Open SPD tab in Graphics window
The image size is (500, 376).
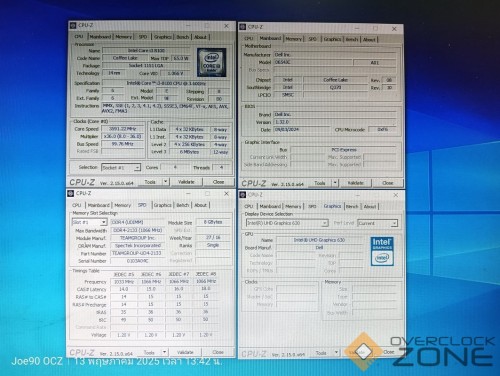pyautogui.click(x=312, y=206)
